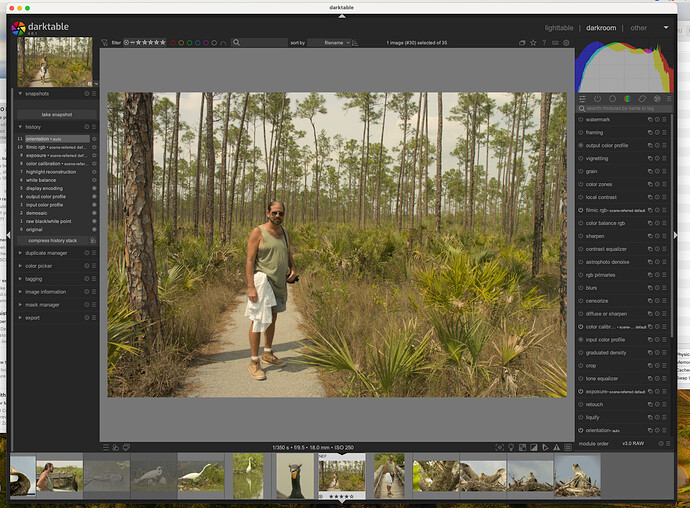Enable the watermark module power button
690x508 pixels.
581,119
